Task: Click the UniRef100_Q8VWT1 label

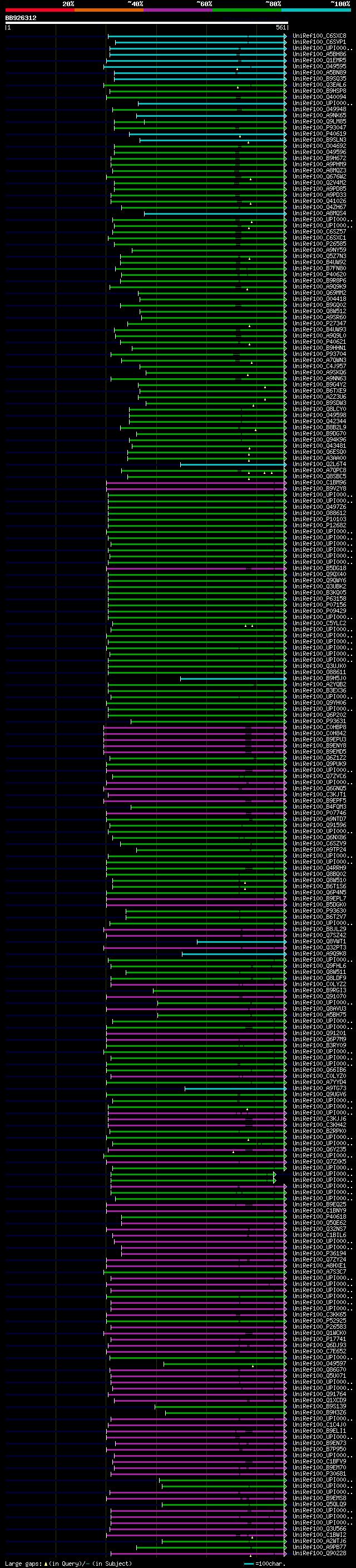Action: tap(319, 942)
